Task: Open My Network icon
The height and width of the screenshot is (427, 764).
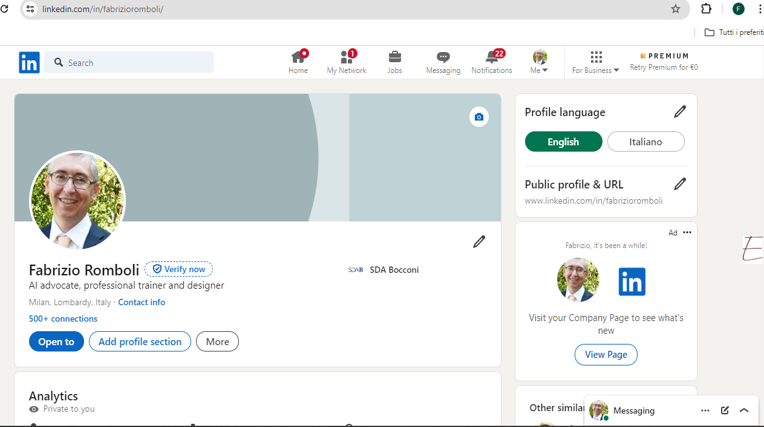Action: point(346,57)
